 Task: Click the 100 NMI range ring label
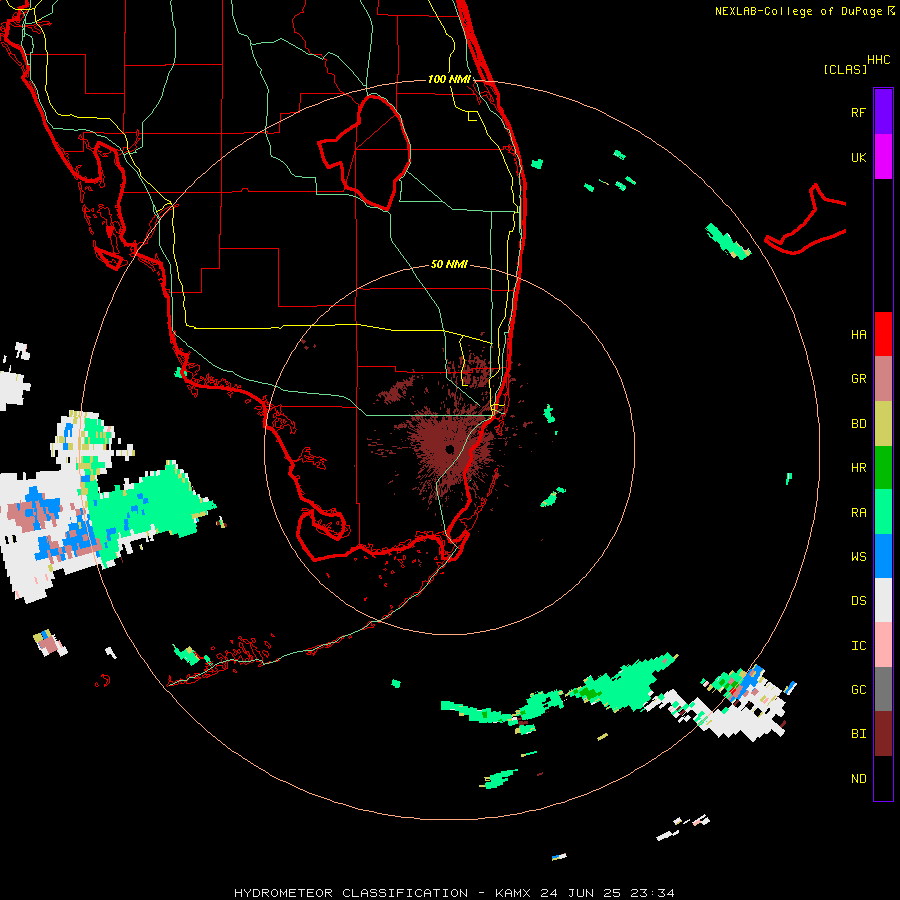coord(449,79)
